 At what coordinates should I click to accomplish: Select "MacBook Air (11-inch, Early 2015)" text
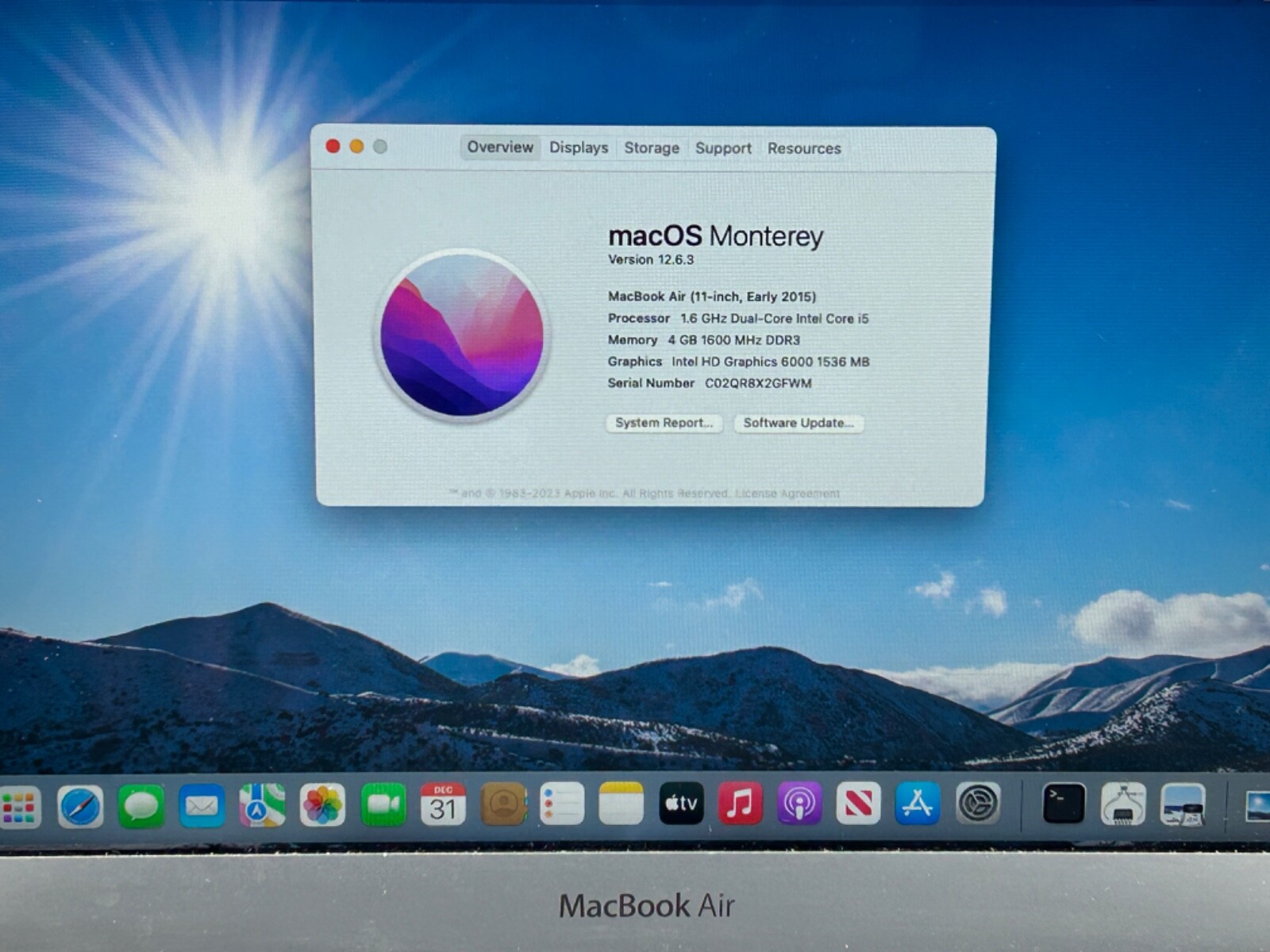click(x=712, y=297)
